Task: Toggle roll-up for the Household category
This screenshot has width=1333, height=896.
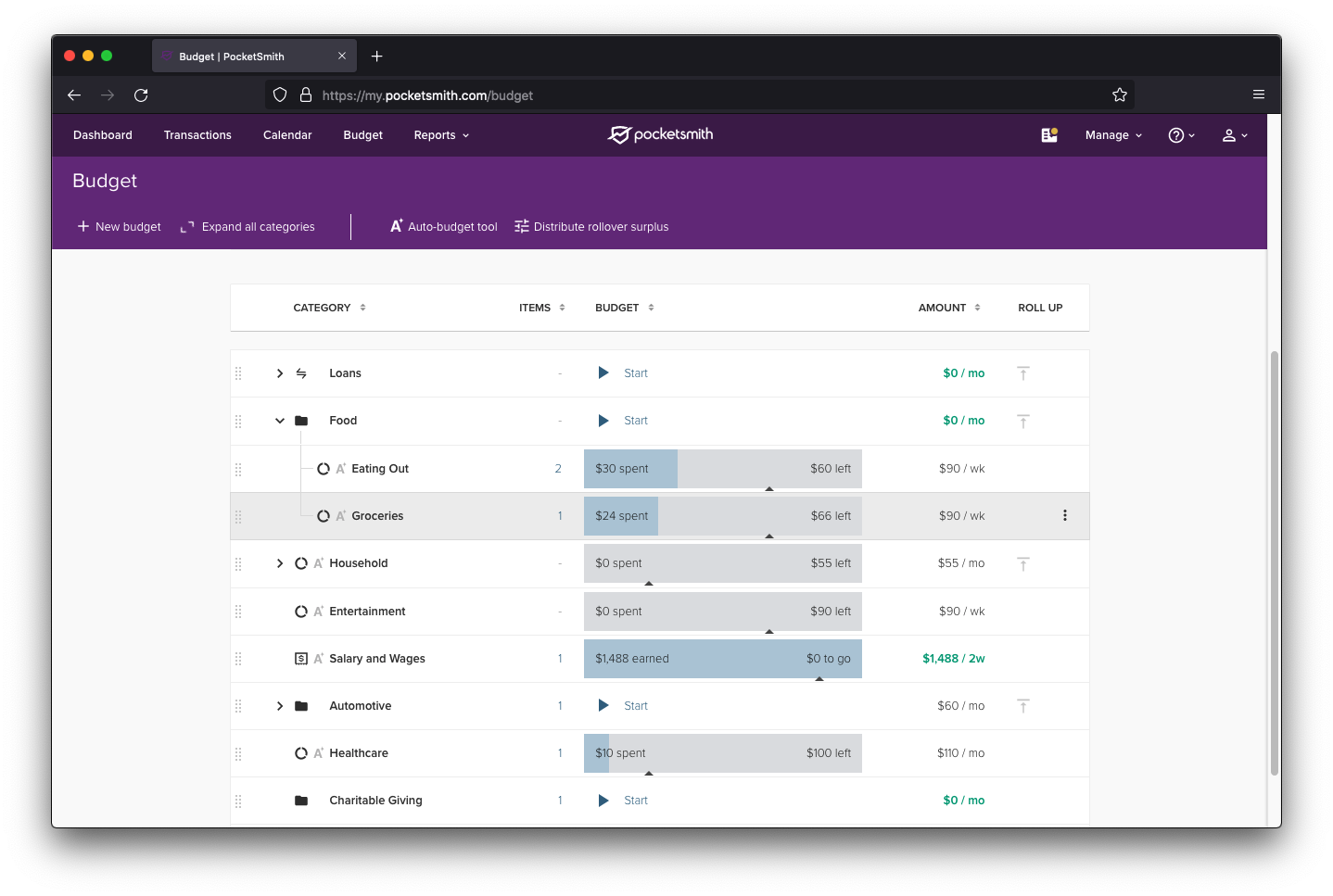Action: (1023, 562)
